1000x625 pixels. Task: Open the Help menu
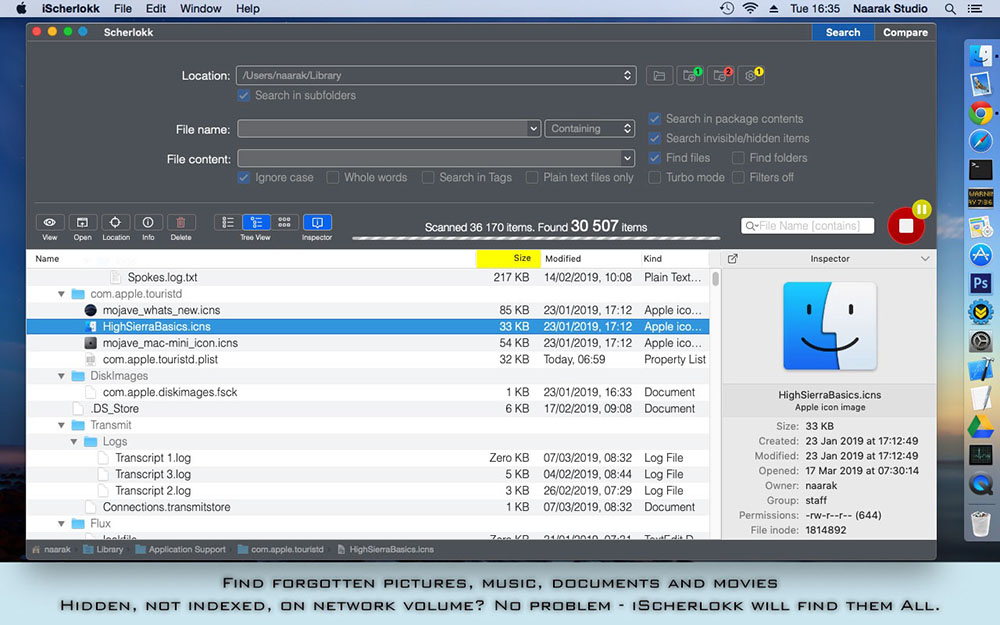[247, 9]
